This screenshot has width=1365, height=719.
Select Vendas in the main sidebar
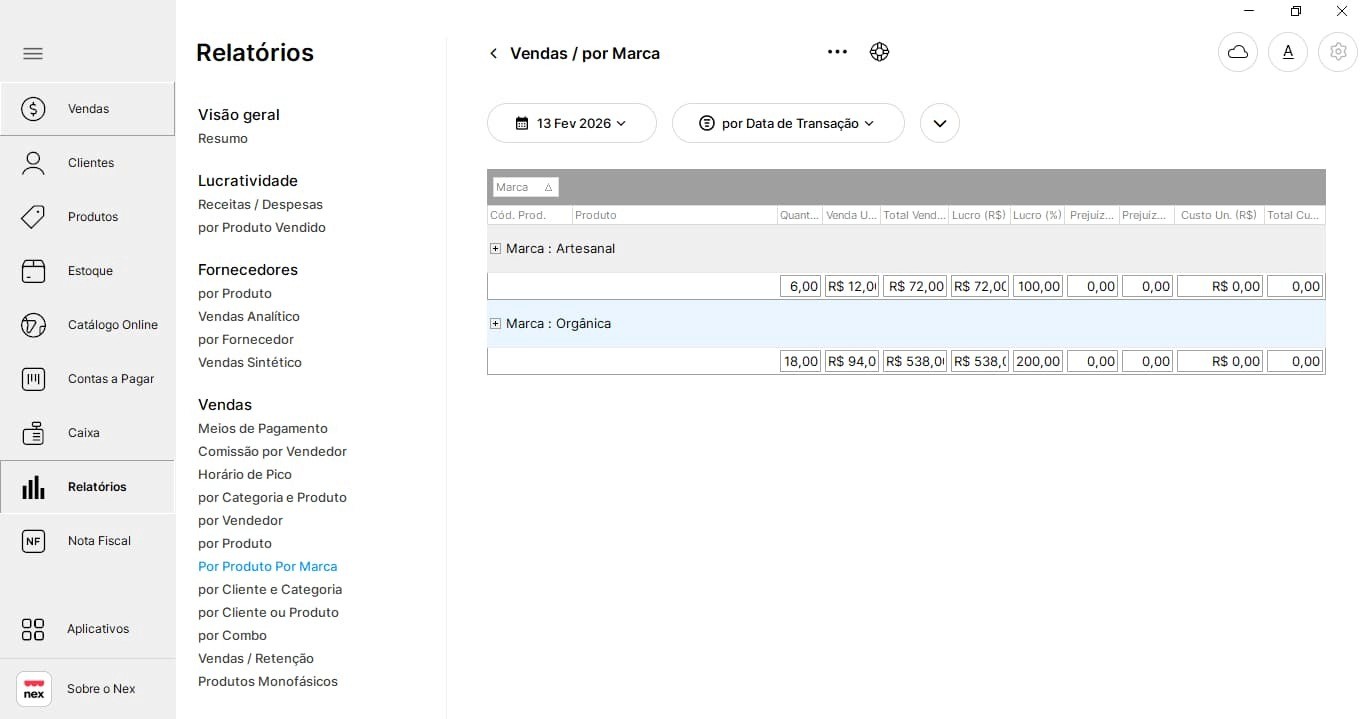click(88, 109)
